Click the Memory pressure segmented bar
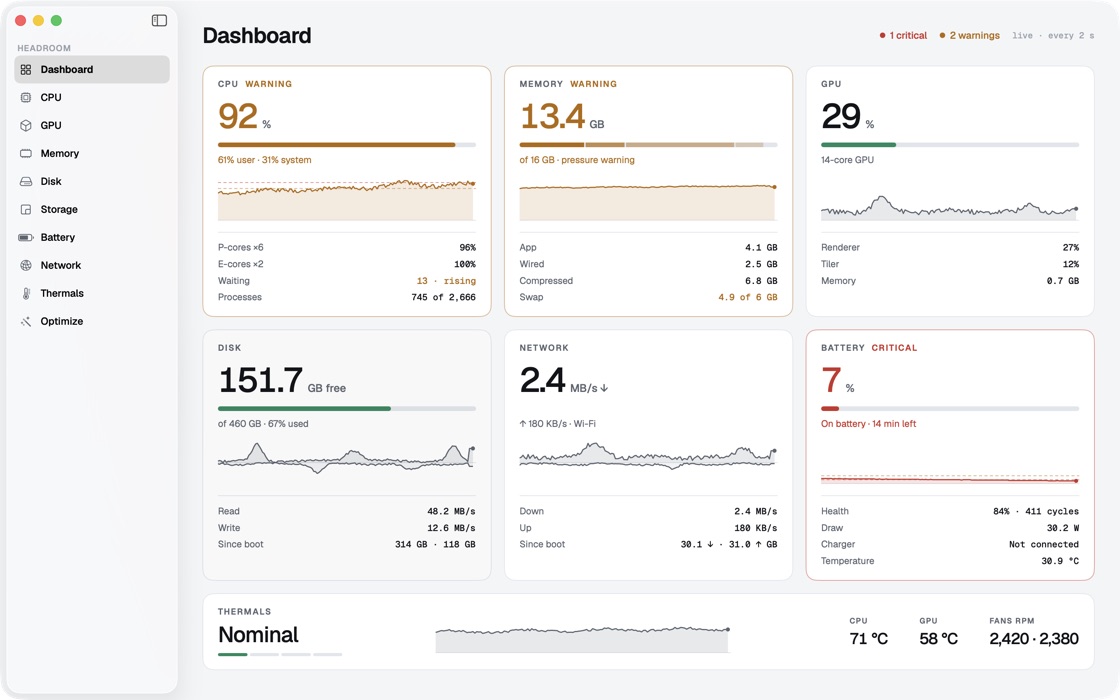Viewport: 1120px width, 700px height. pyautogui.click(x=649, y=145)
